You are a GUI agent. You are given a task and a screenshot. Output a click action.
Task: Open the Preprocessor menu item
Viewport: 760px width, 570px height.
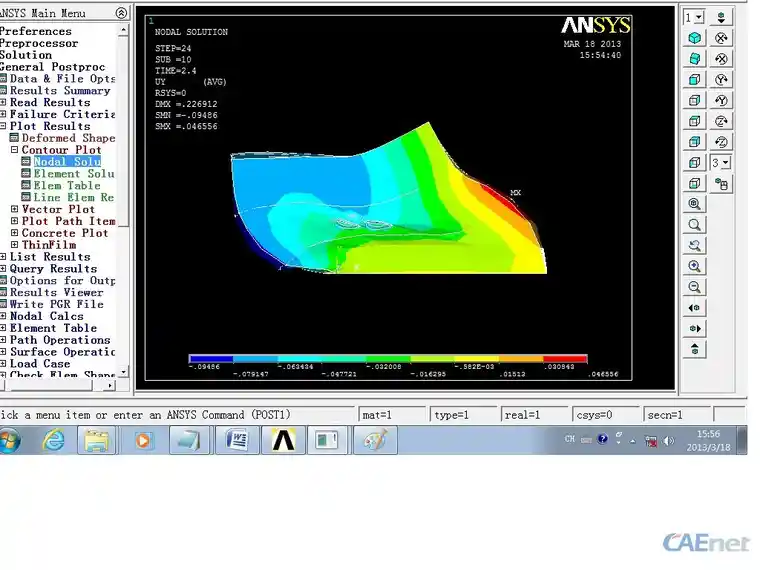tap(39, 43)
